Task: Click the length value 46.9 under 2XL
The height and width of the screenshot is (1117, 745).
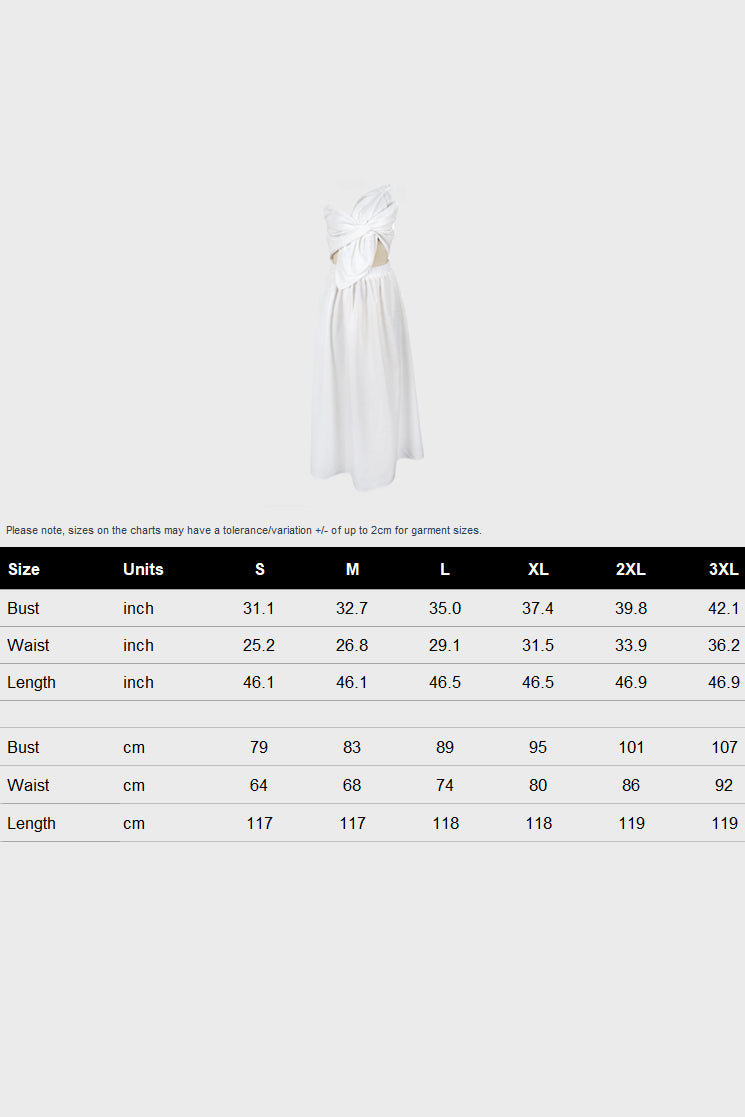Action: [x=630, y=682]
